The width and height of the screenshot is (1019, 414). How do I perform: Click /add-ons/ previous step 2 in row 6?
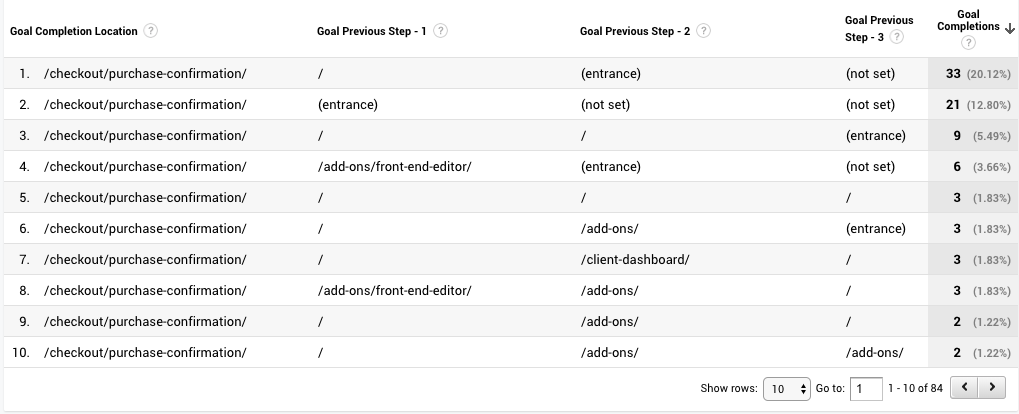point(608,229)
